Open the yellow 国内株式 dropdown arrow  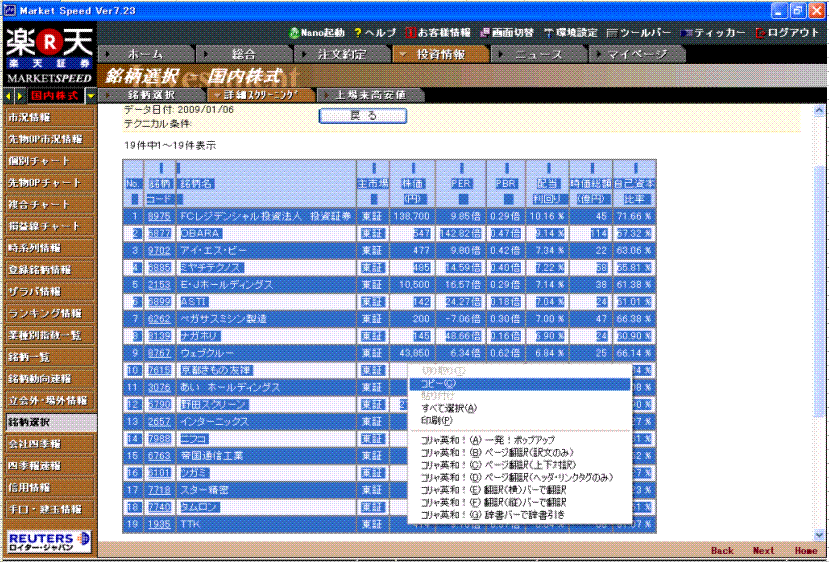(91, 96)
